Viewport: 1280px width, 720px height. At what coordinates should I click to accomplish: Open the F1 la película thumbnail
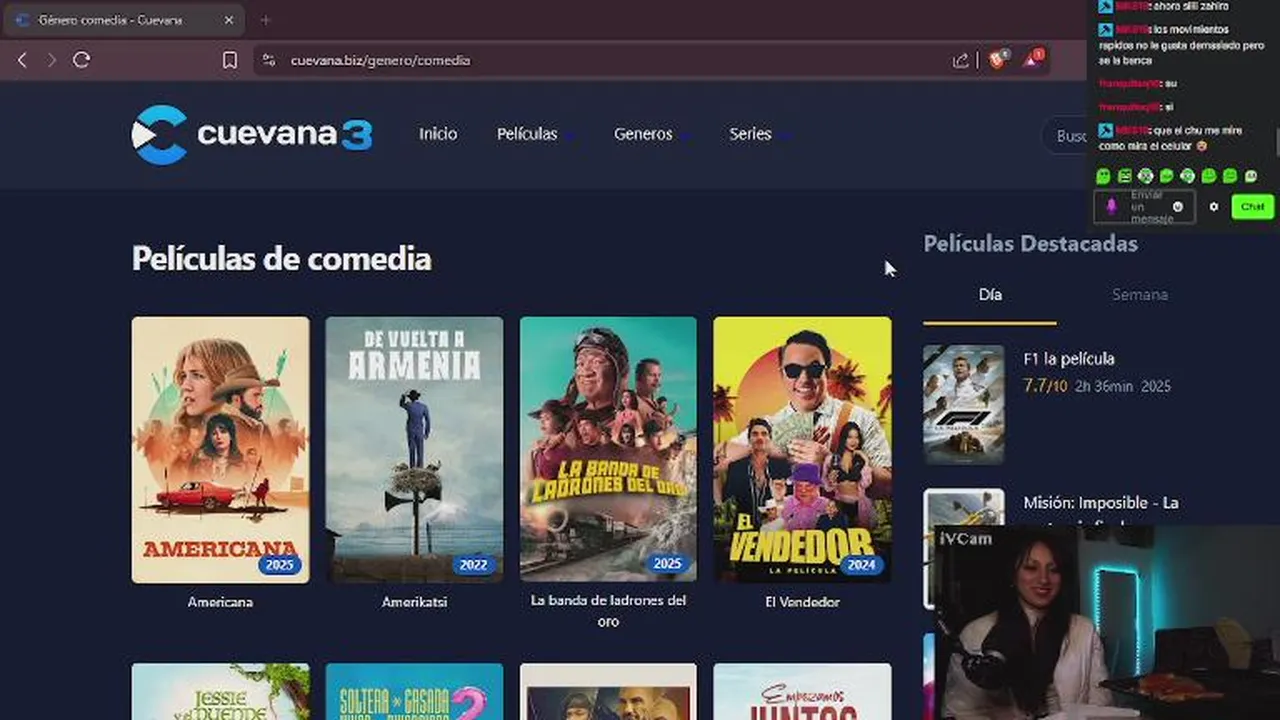(x=964, y=404)
